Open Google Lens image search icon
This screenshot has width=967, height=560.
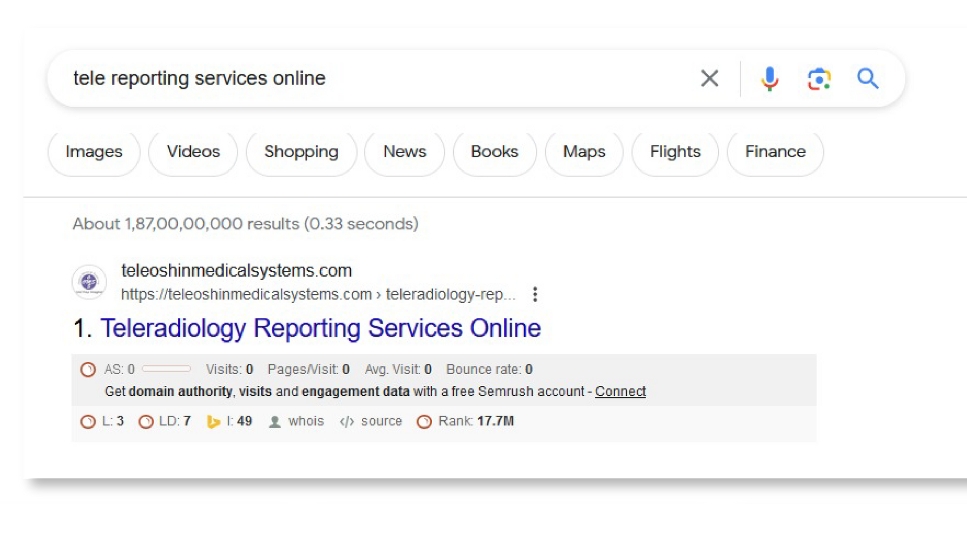tap(819, 79)
